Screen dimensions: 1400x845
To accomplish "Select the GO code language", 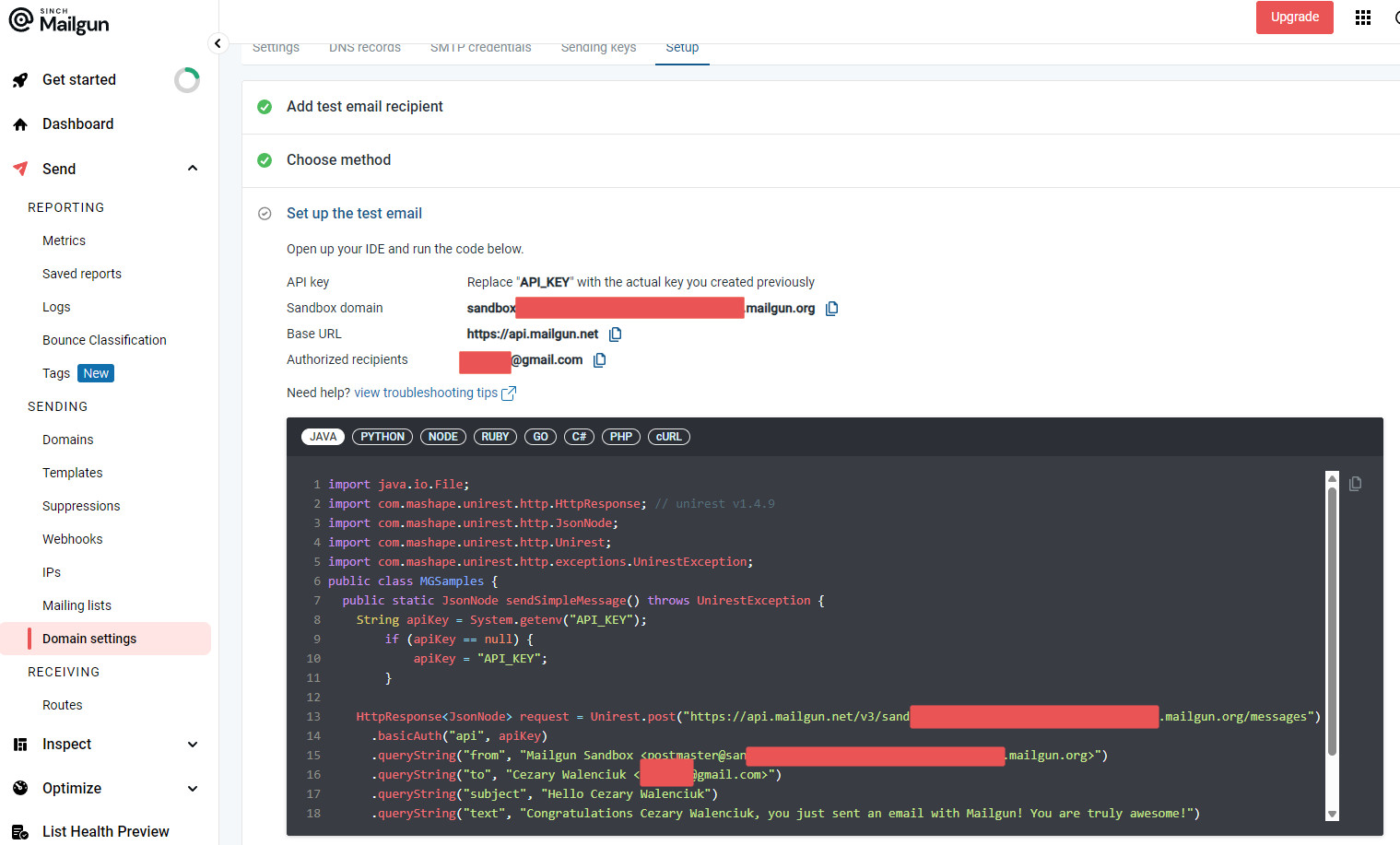I will [x=540, y=437].
